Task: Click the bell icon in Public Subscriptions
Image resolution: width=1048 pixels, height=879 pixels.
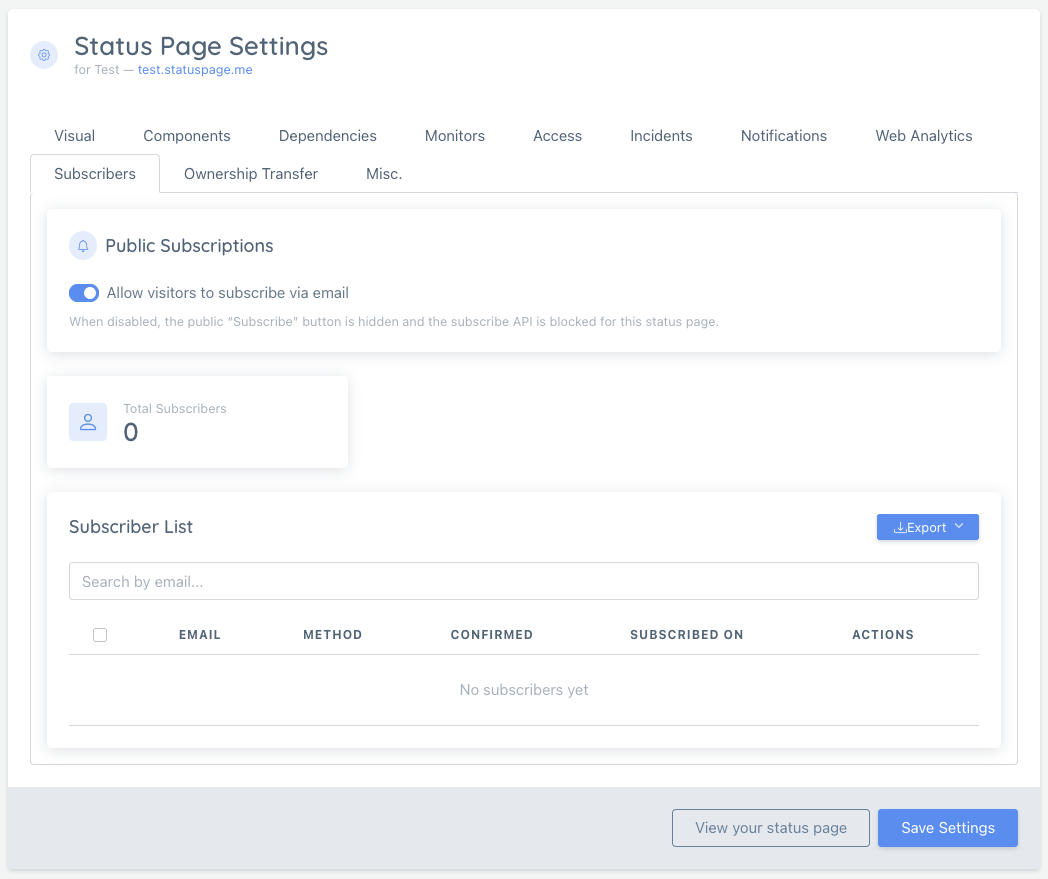Action: [83, 246]
